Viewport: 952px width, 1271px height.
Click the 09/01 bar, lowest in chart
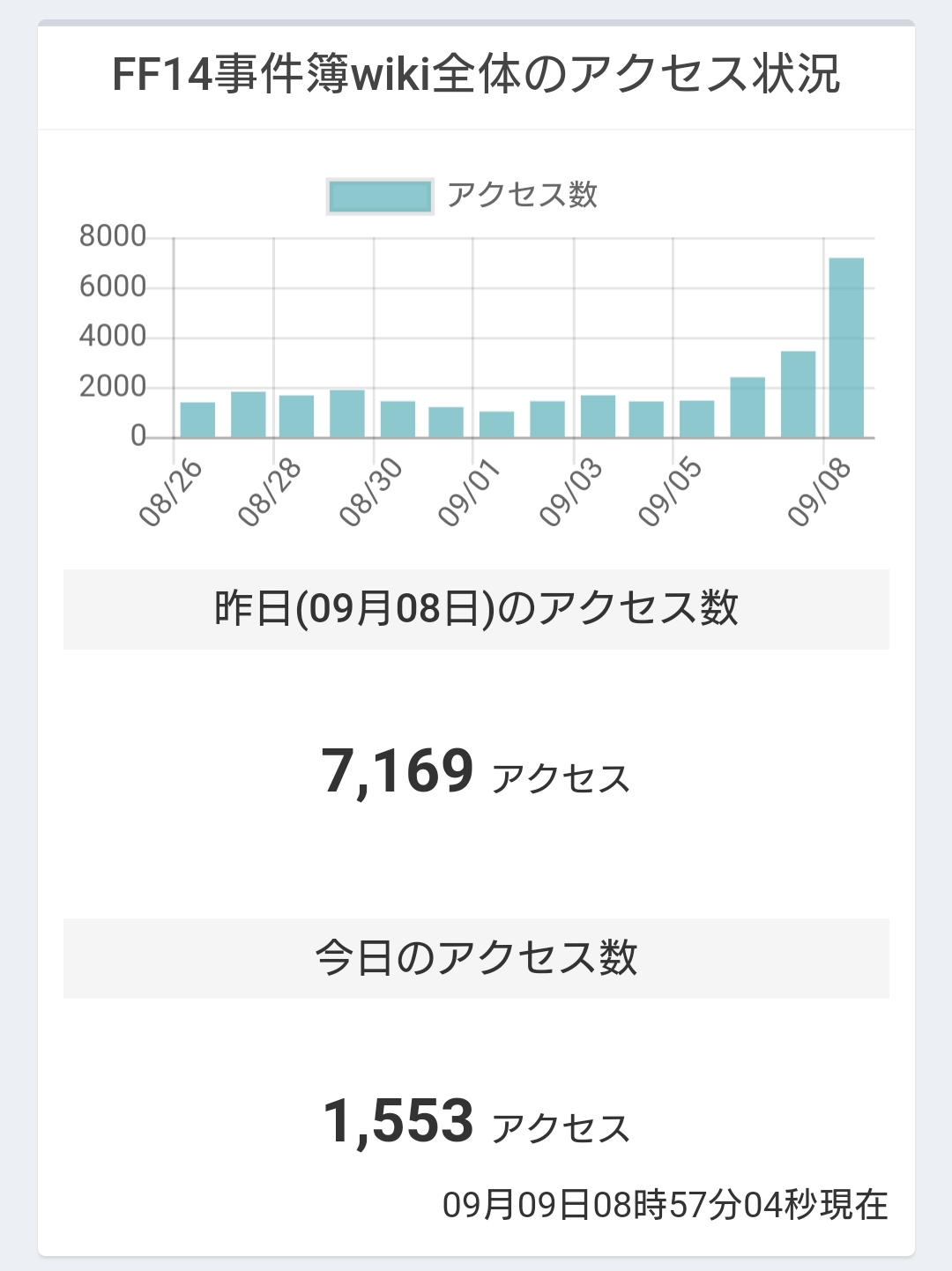[496, 424]
